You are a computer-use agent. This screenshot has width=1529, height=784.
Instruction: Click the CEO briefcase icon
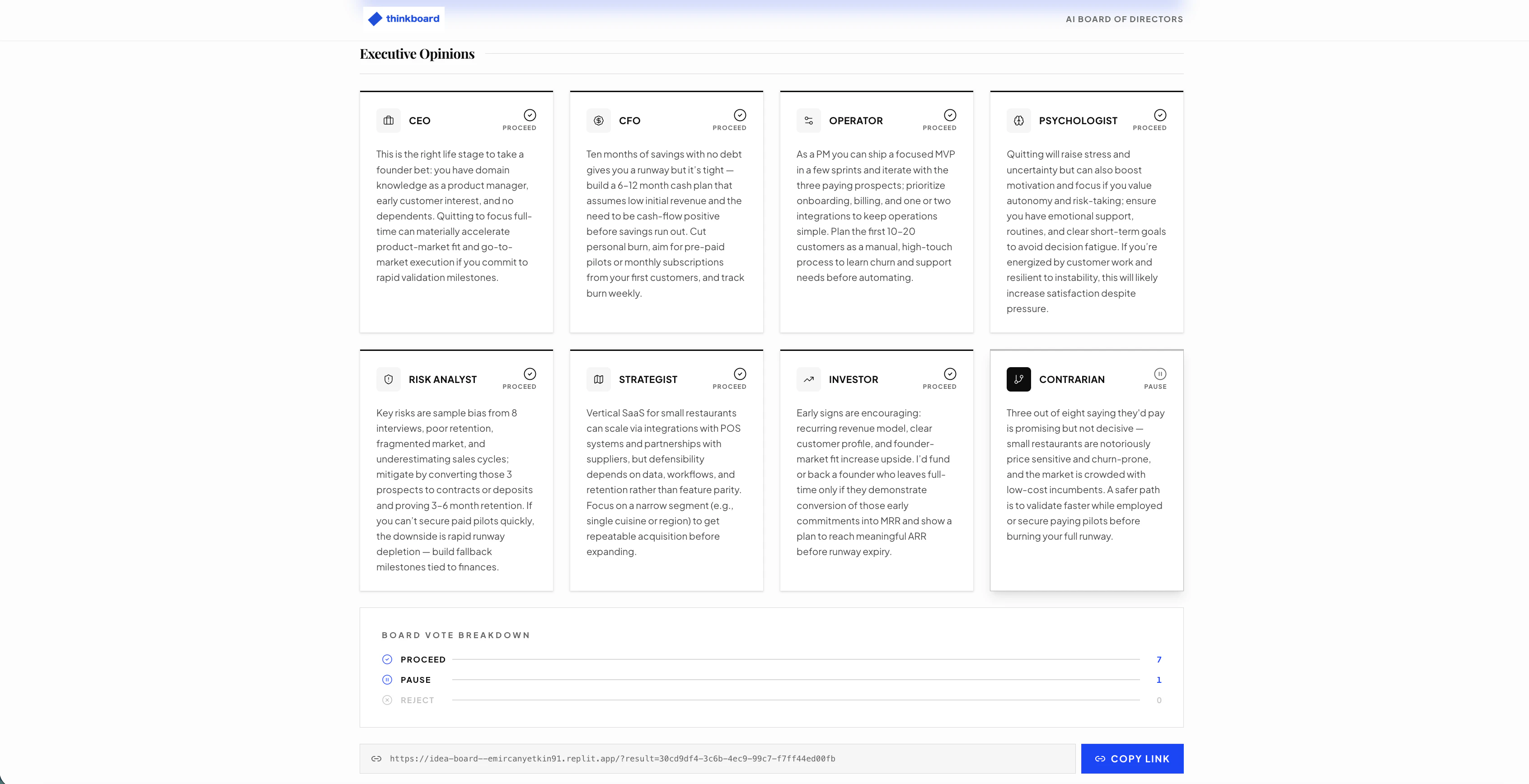pos(388,121)
